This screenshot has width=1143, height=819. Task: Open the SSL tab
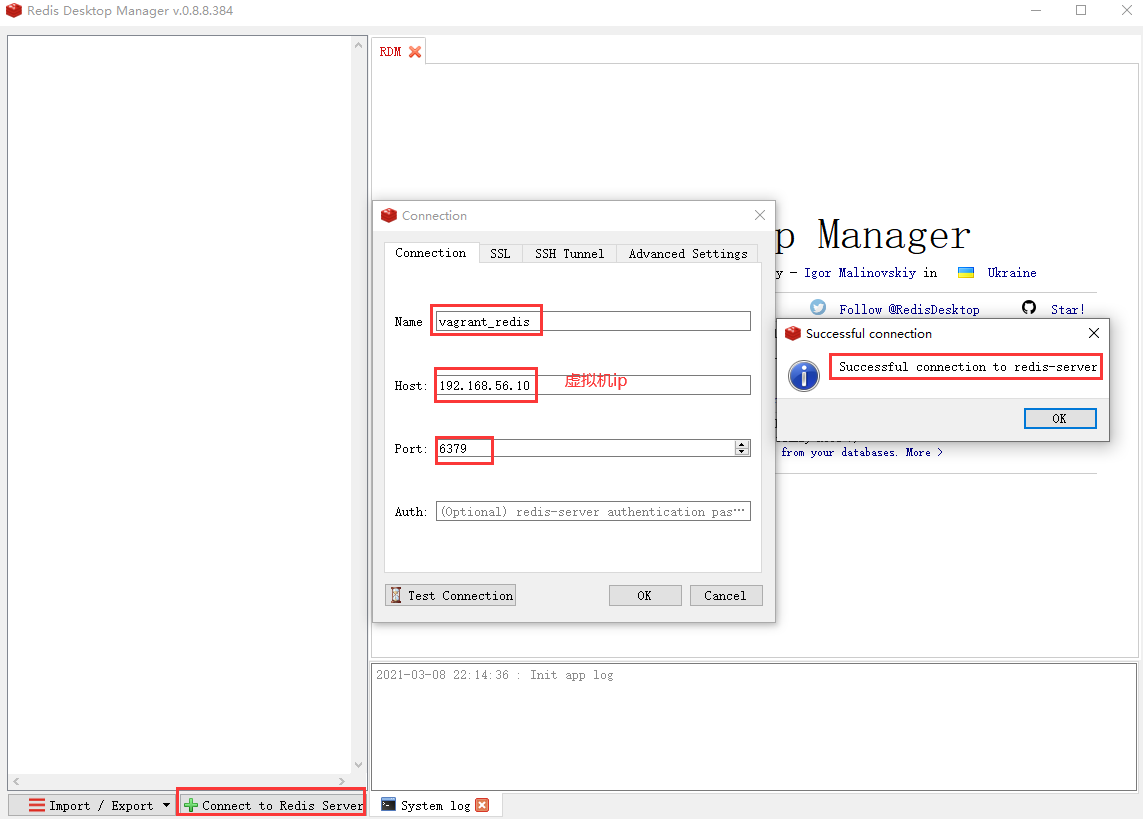[500, 254]
